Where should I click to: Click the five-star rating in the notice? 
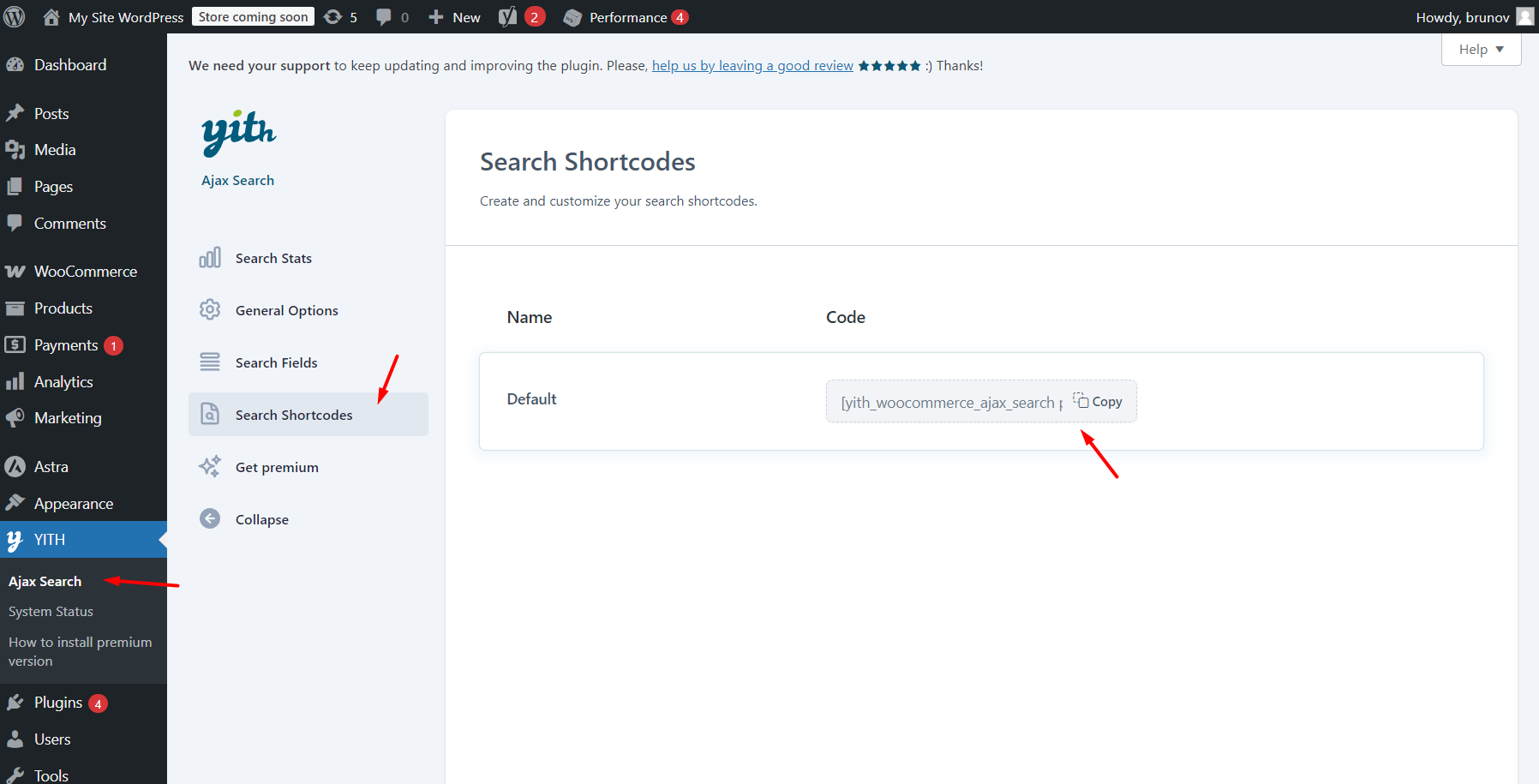point(889,66)
